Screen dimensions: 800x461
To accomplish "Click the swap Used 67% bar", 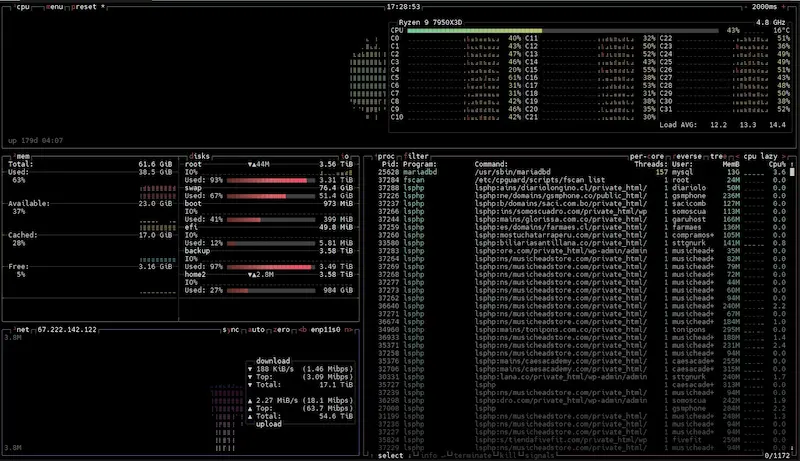I will click(x=270, y=196).
